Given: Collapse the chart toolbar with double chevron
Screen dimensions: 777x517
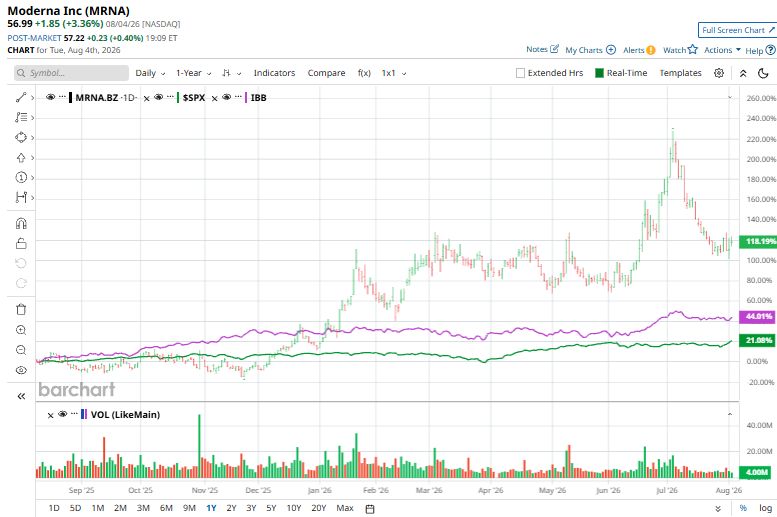Looking at the screenshot, I should pyautogui.click(x=743, y=73).
